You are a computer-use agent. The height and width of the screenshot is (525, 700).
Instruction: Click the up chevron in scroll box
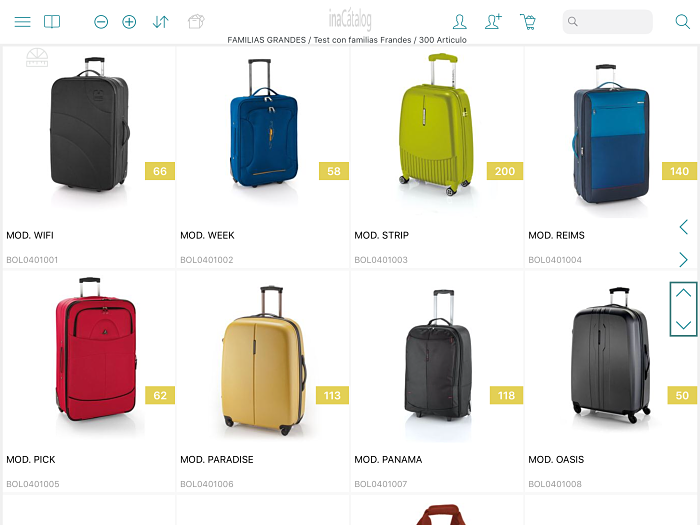[683, 293]
